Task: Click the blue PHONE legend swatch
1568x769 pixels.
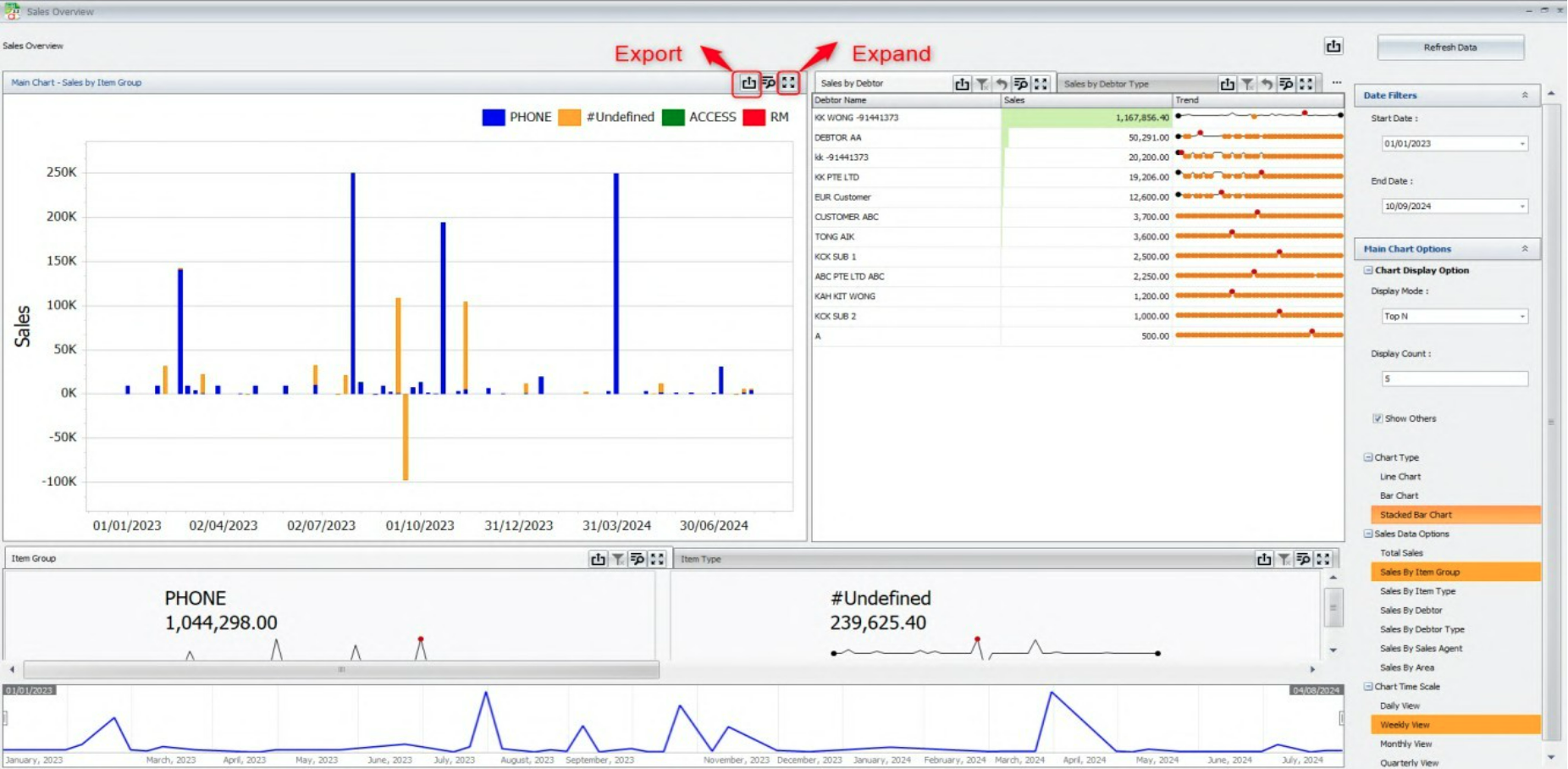Action: tap(493, 118)
